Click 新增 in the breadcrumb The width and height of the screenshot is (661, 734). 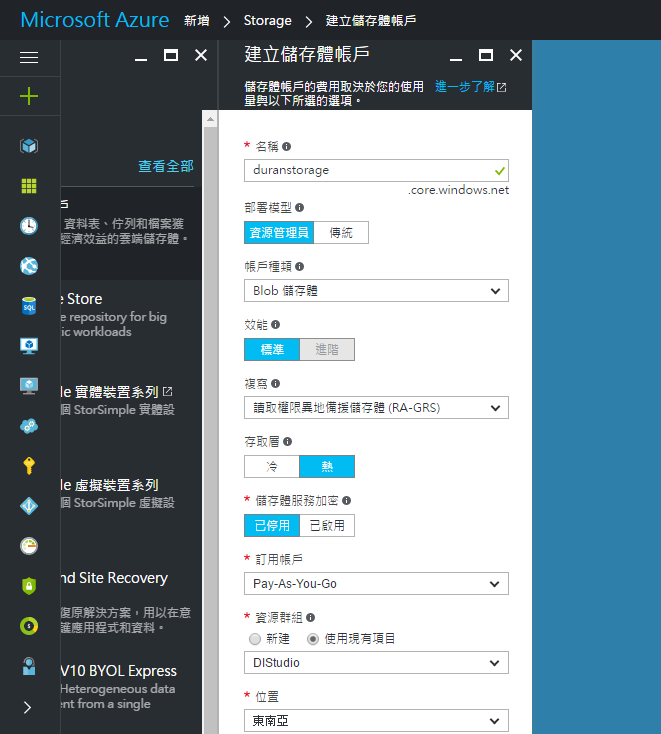click(197, 21)
